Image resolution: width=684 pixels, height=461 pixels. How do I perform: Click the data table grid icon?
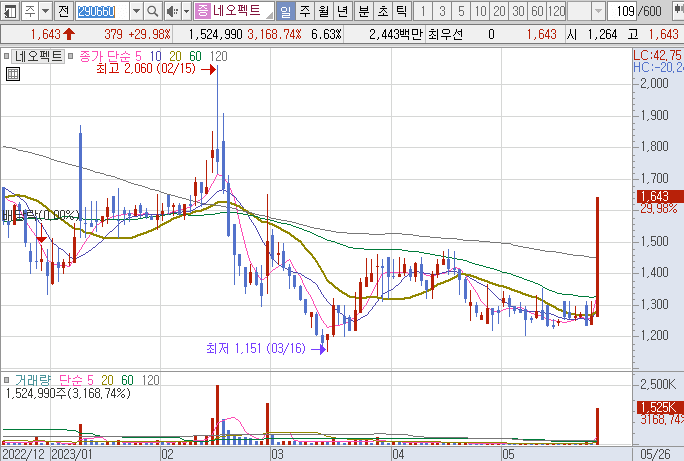tap(13, 74)
